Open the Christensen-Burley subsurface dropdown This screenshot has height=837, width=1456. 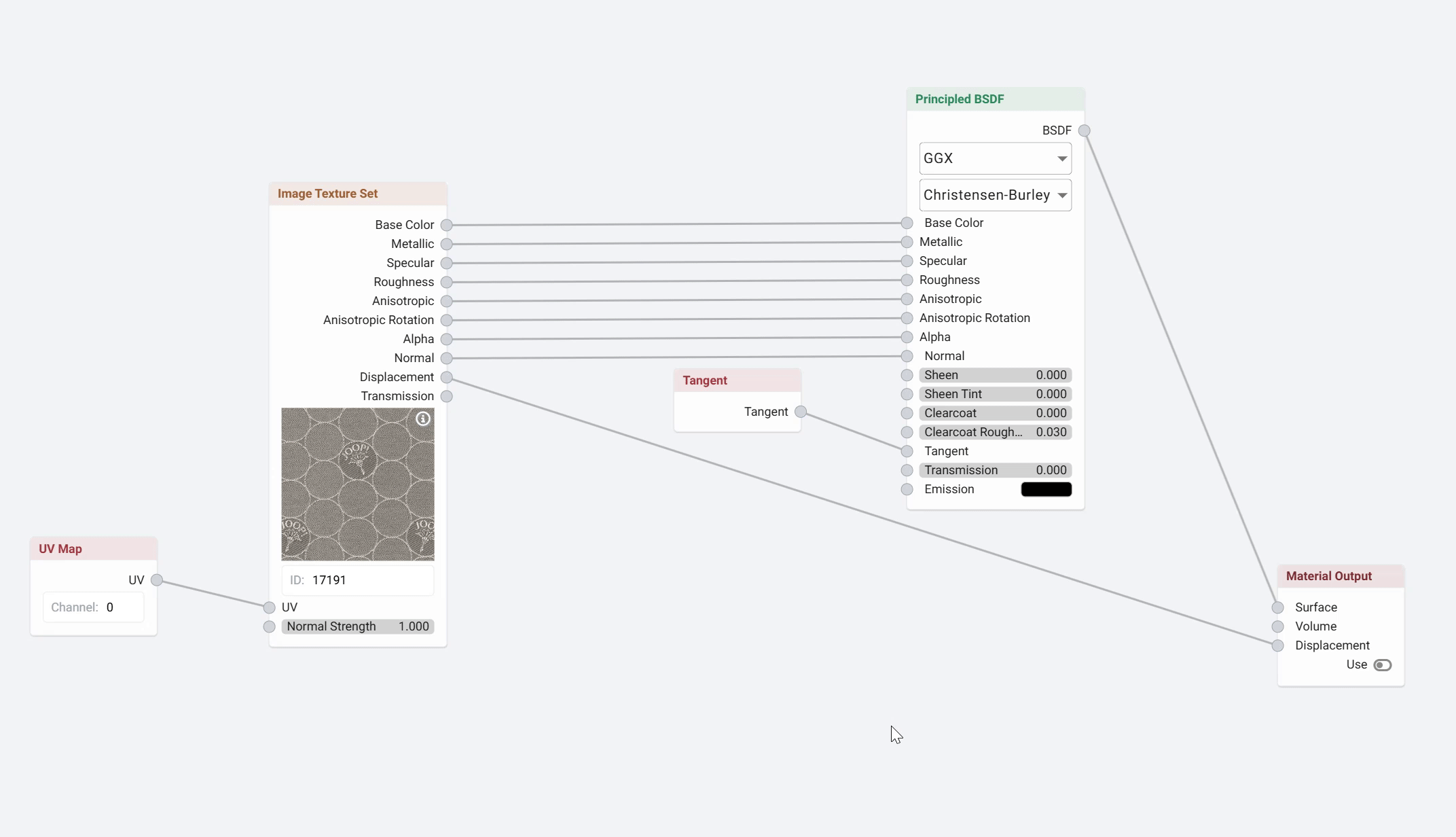click(x=995, y=195)
